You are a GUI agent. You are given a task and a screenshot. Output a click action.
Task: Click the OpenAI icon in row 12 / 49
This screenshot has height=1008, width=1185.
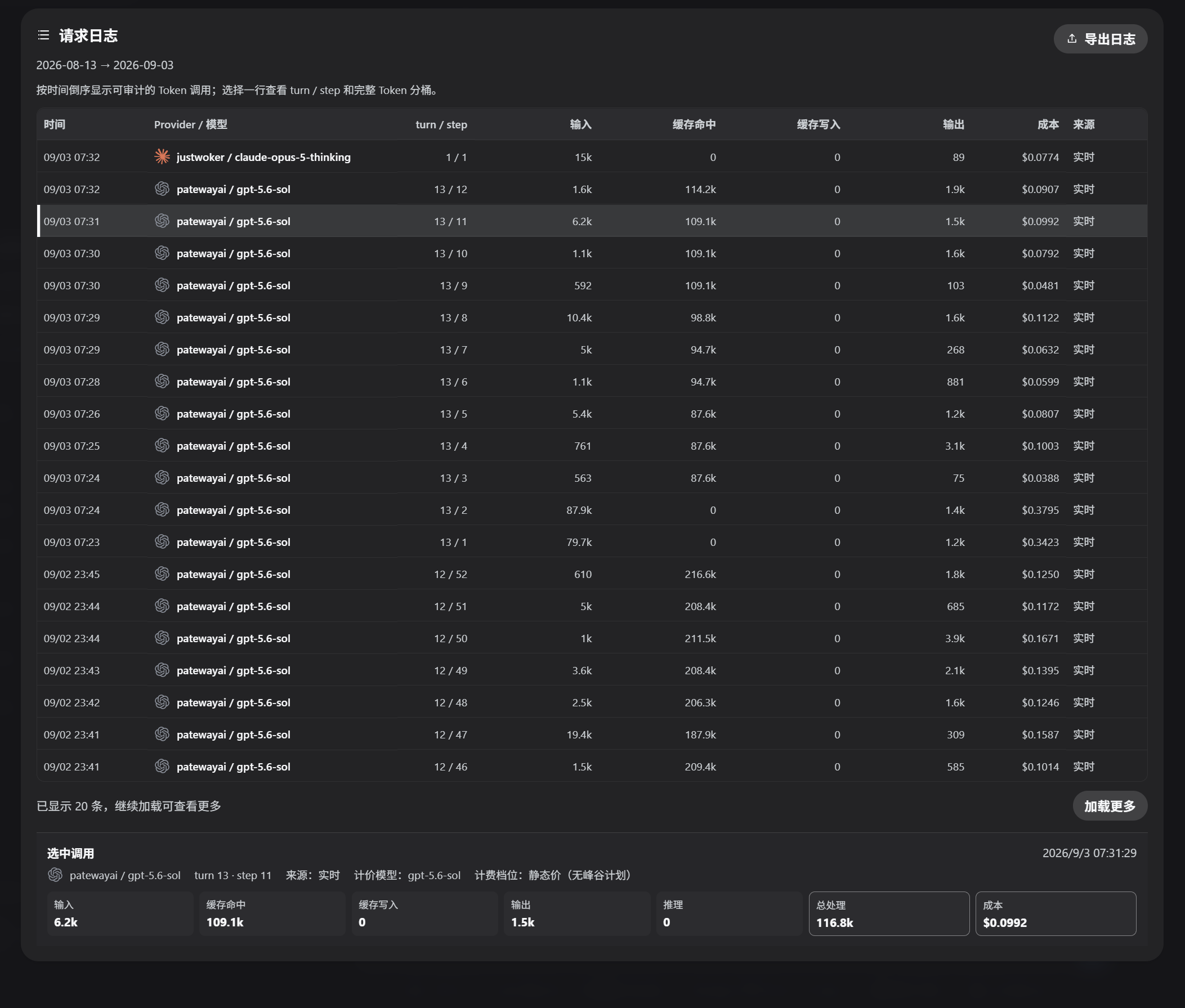click(x=162, y=669)
